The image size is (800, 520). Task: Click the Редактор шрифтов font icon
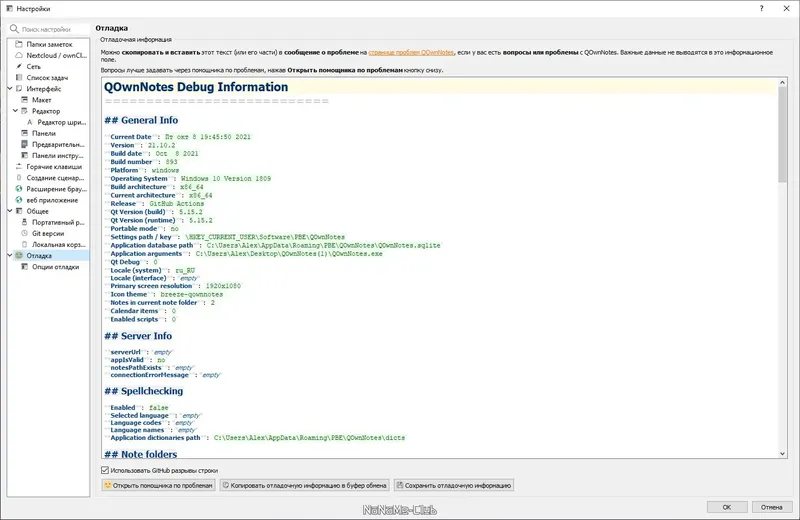click(x=30, y=122)
